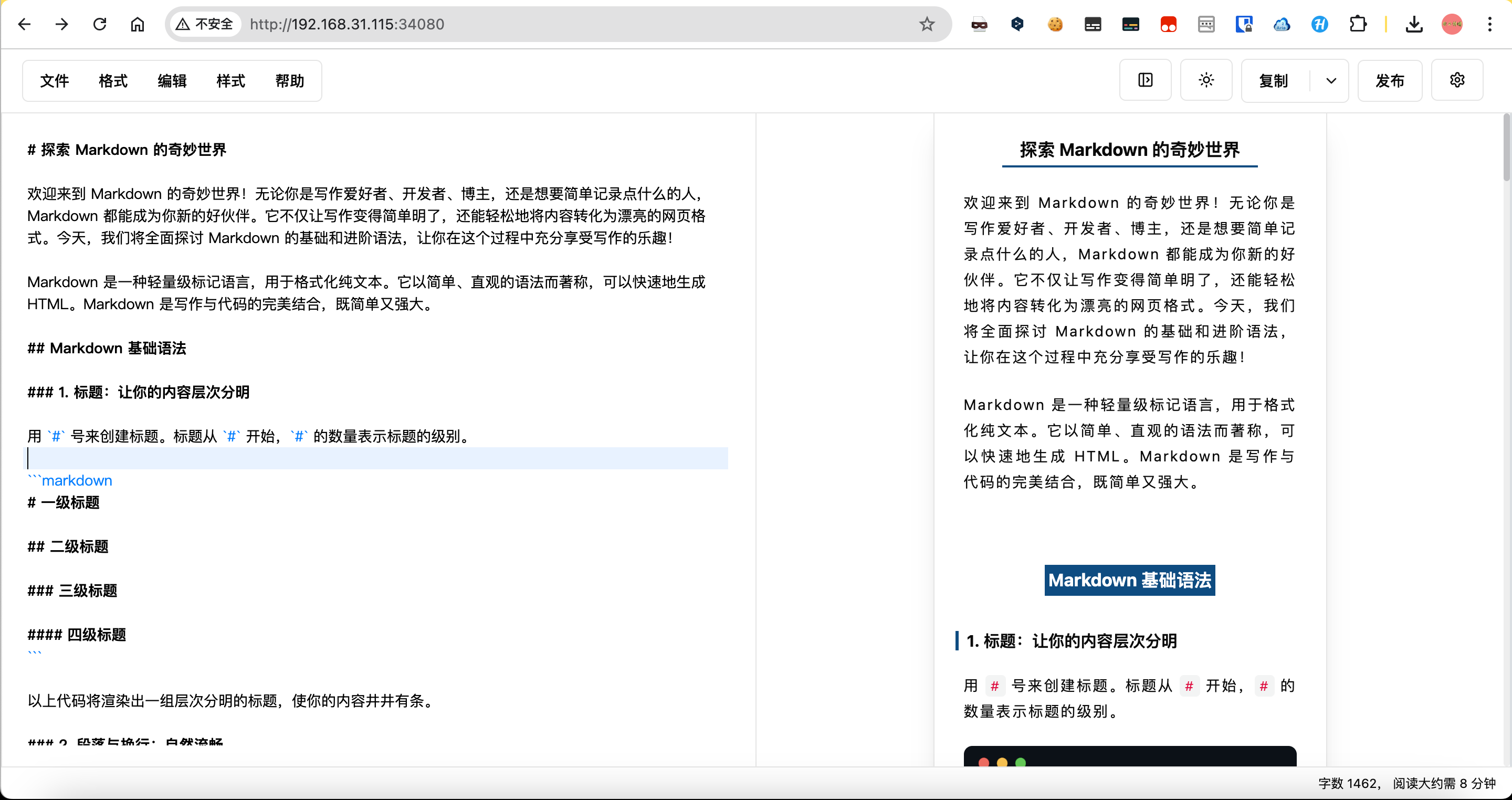
Task: Open the Extensions puzzle piece menu
Action: [1358, 24]
